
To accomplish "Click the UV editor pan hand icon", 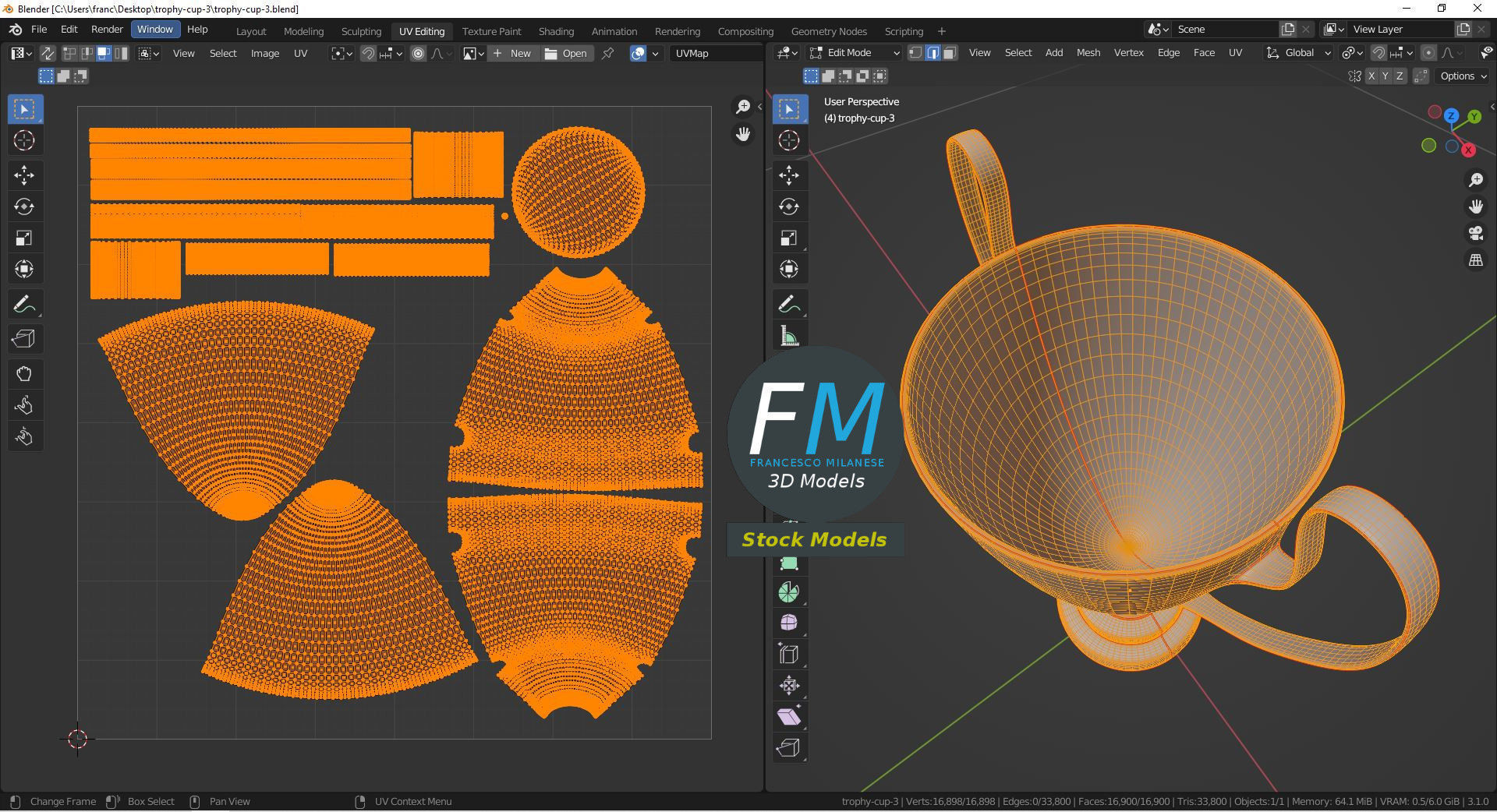I will coord(743,134).
